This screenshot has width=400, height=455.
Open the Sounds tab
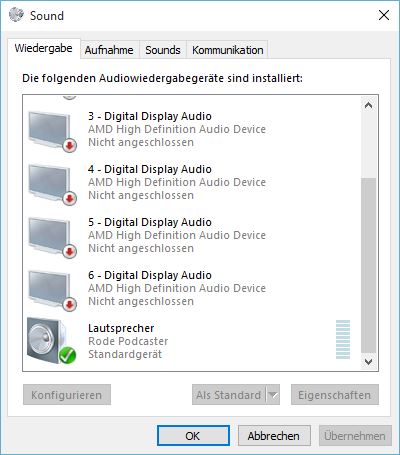click(163, 50)
